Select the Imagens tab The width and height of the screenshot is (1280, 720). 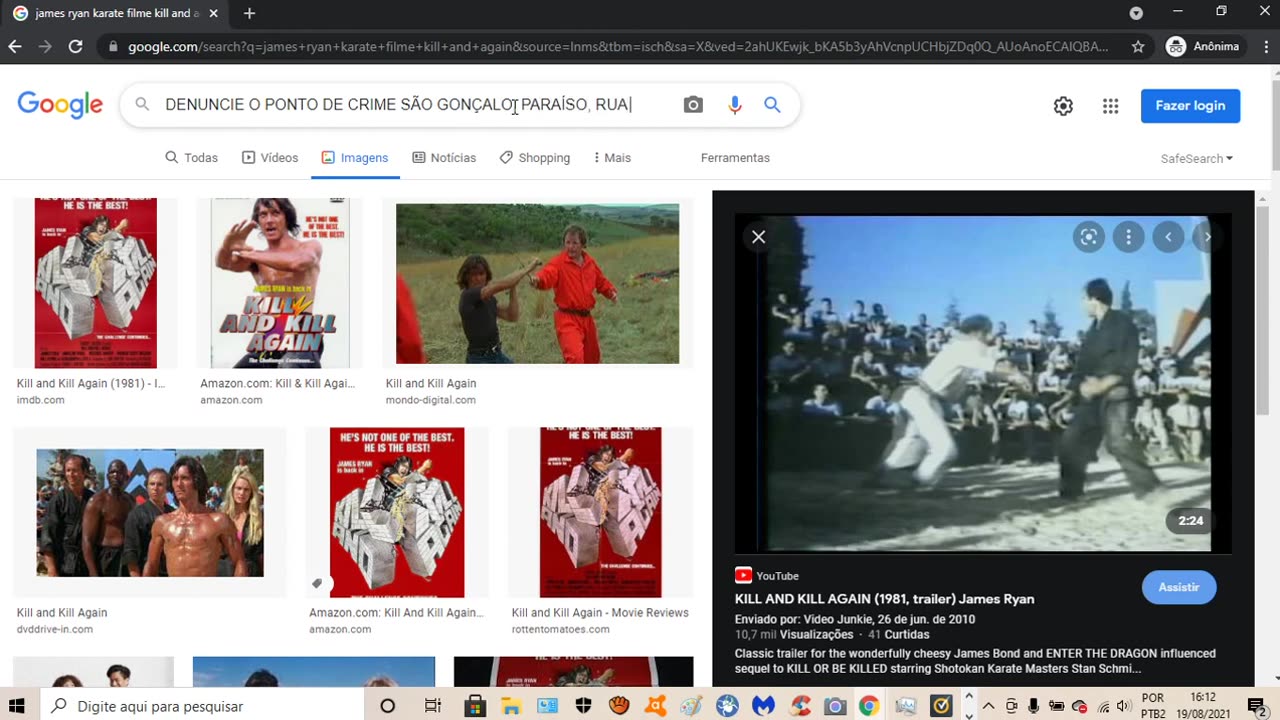click(355, 158)
